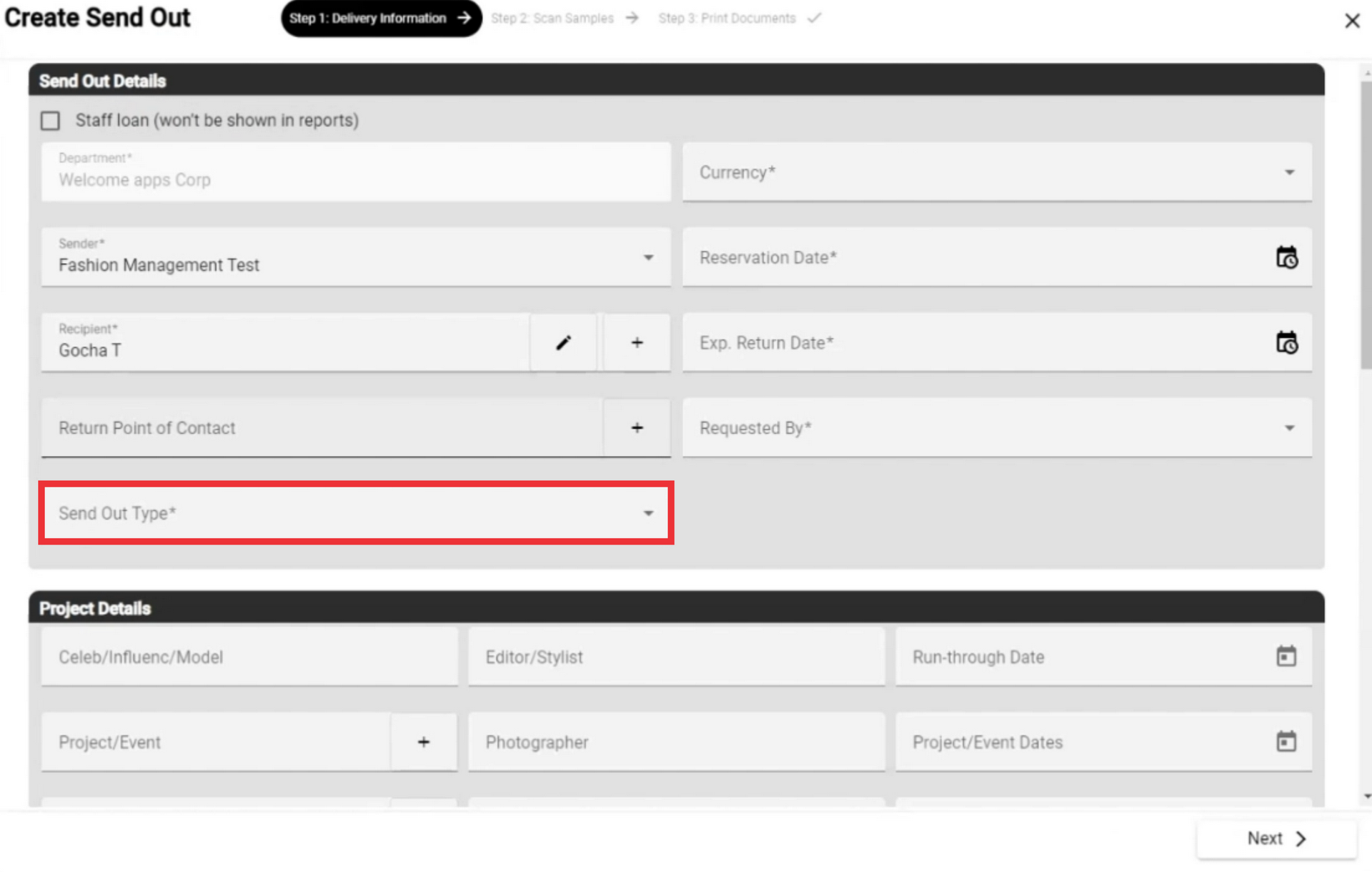Click the Project Details section header

[676, 608]
